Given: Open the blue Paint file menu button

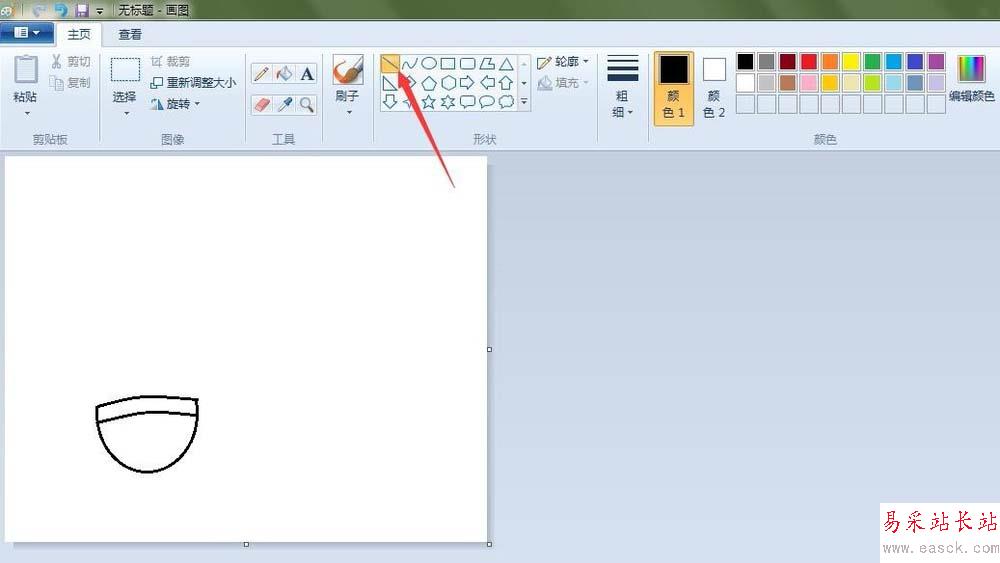Looking at the screenshot, I should tap(26, 33).
